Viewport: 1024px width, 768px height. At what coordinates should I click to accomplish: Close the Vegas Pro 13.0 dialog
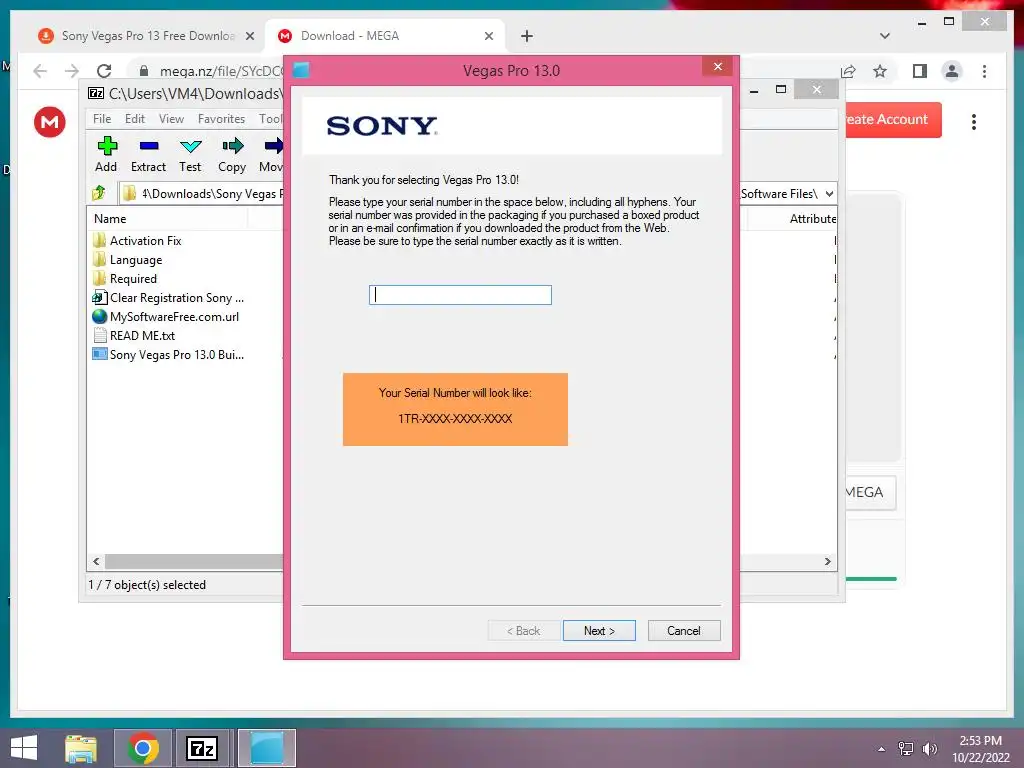coord(718,67)
